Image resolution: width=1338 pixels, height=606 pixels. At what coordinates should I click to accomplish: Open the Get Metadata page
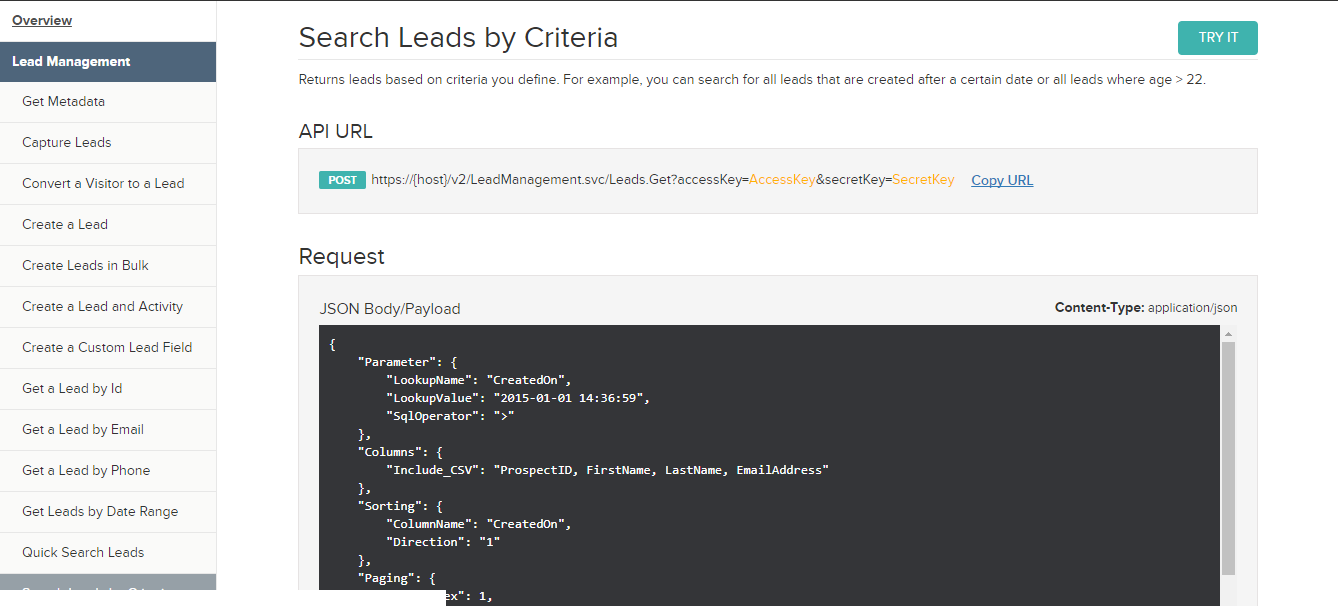[x=63, y=102]
